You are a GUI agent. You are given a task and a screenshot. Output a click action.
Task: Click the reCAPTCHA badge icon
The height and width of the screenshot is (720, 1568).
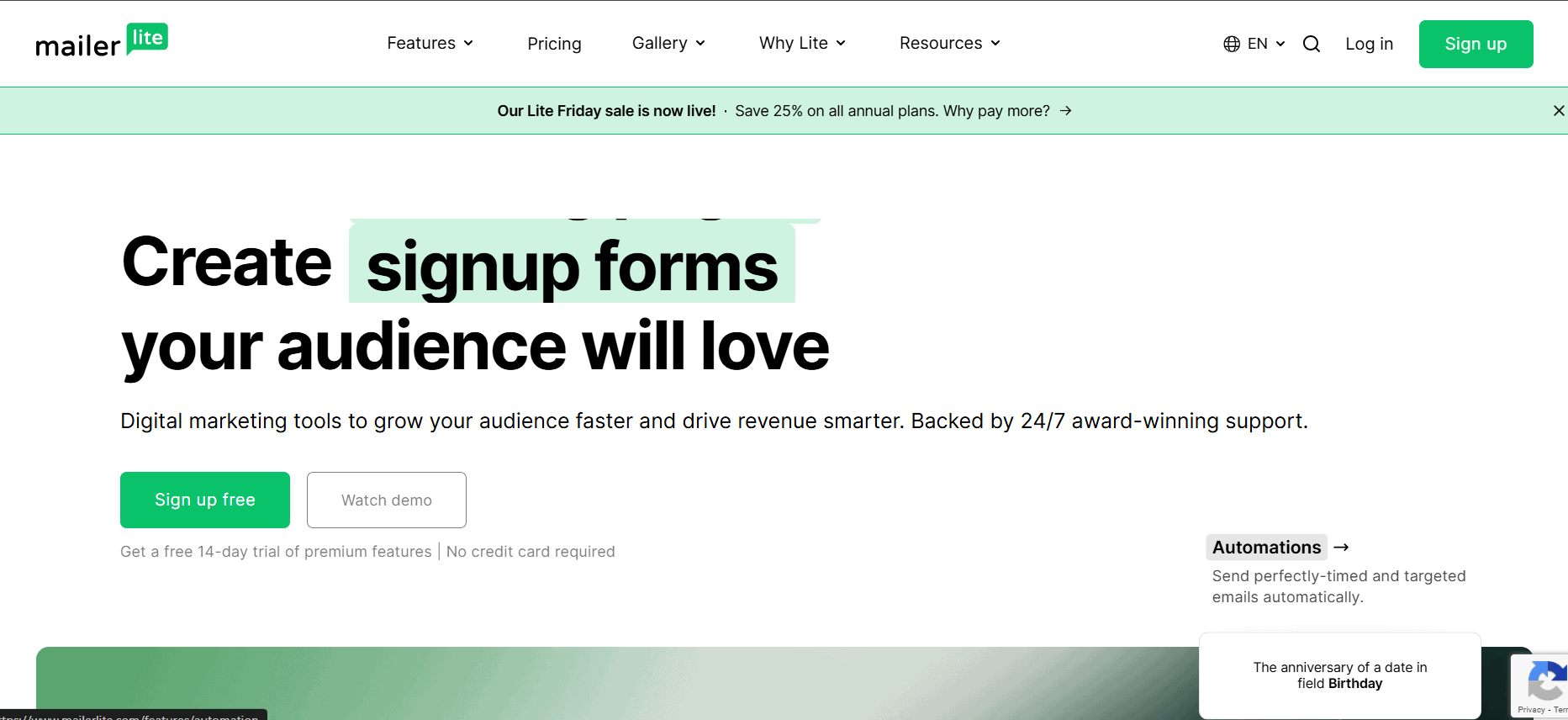pos(1545,681)
